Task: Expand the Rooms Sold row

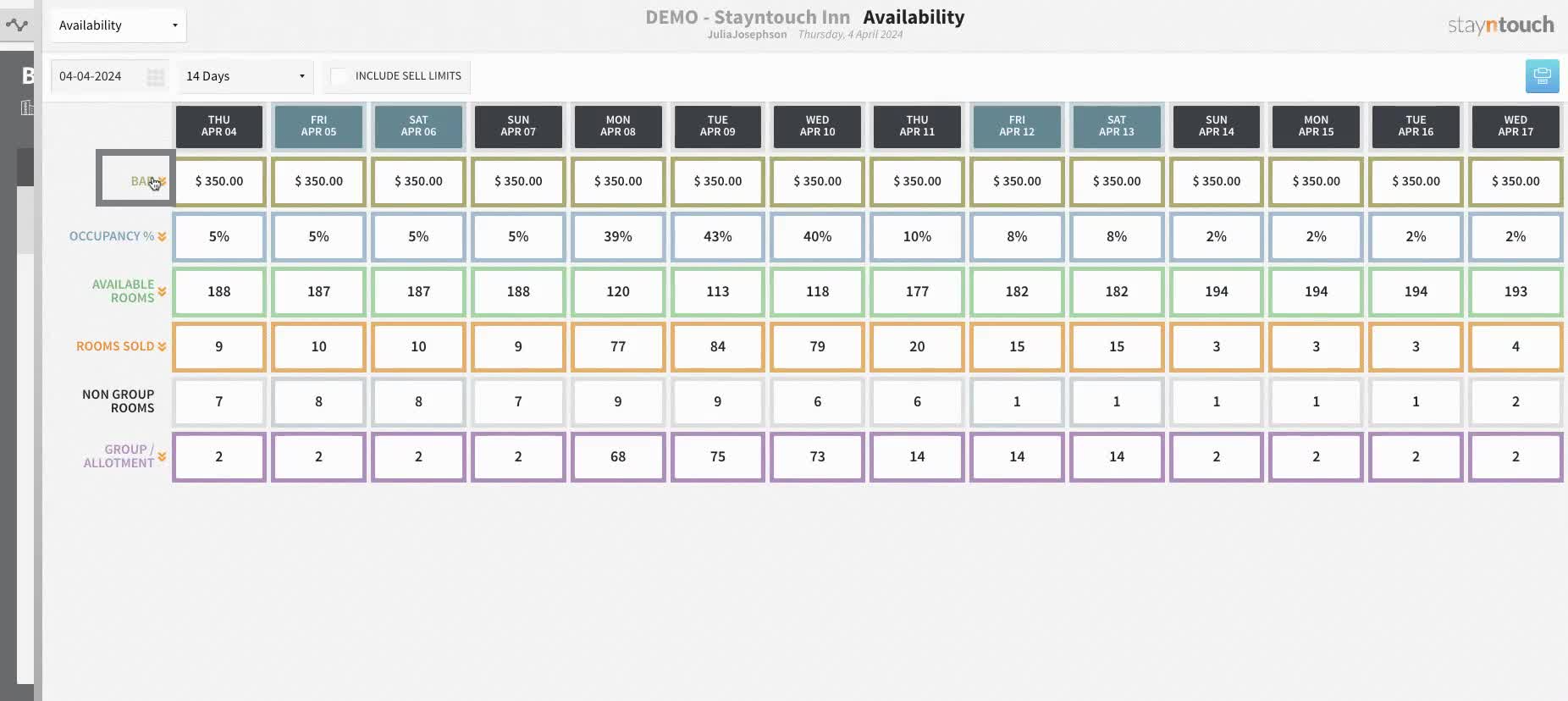Action: [162, 346]
